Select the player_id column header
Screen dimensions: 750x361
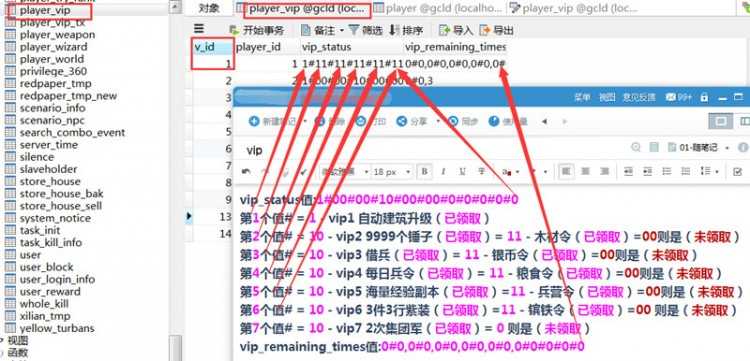click(258, 47)
